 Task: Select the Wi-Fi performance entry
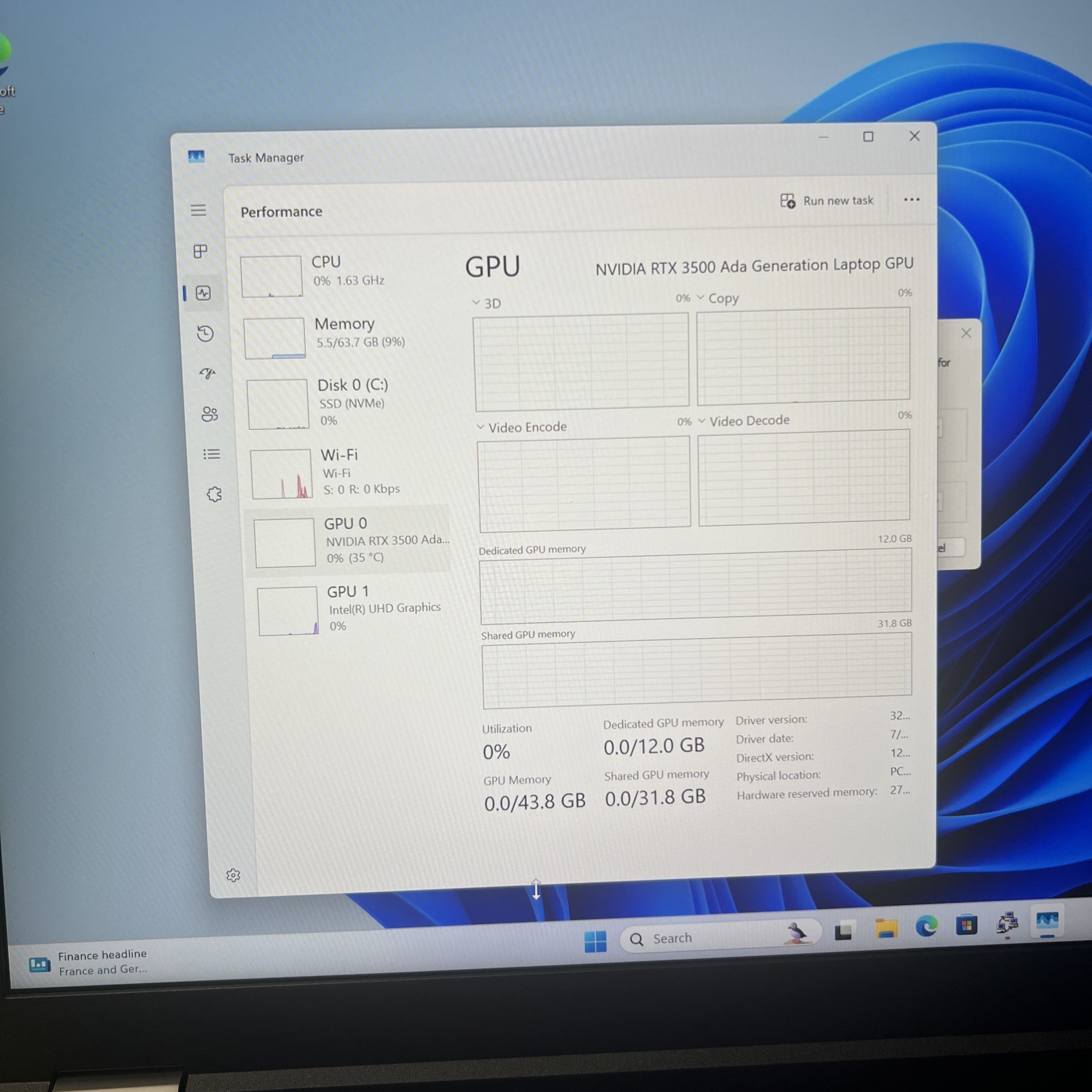[349, 472]
